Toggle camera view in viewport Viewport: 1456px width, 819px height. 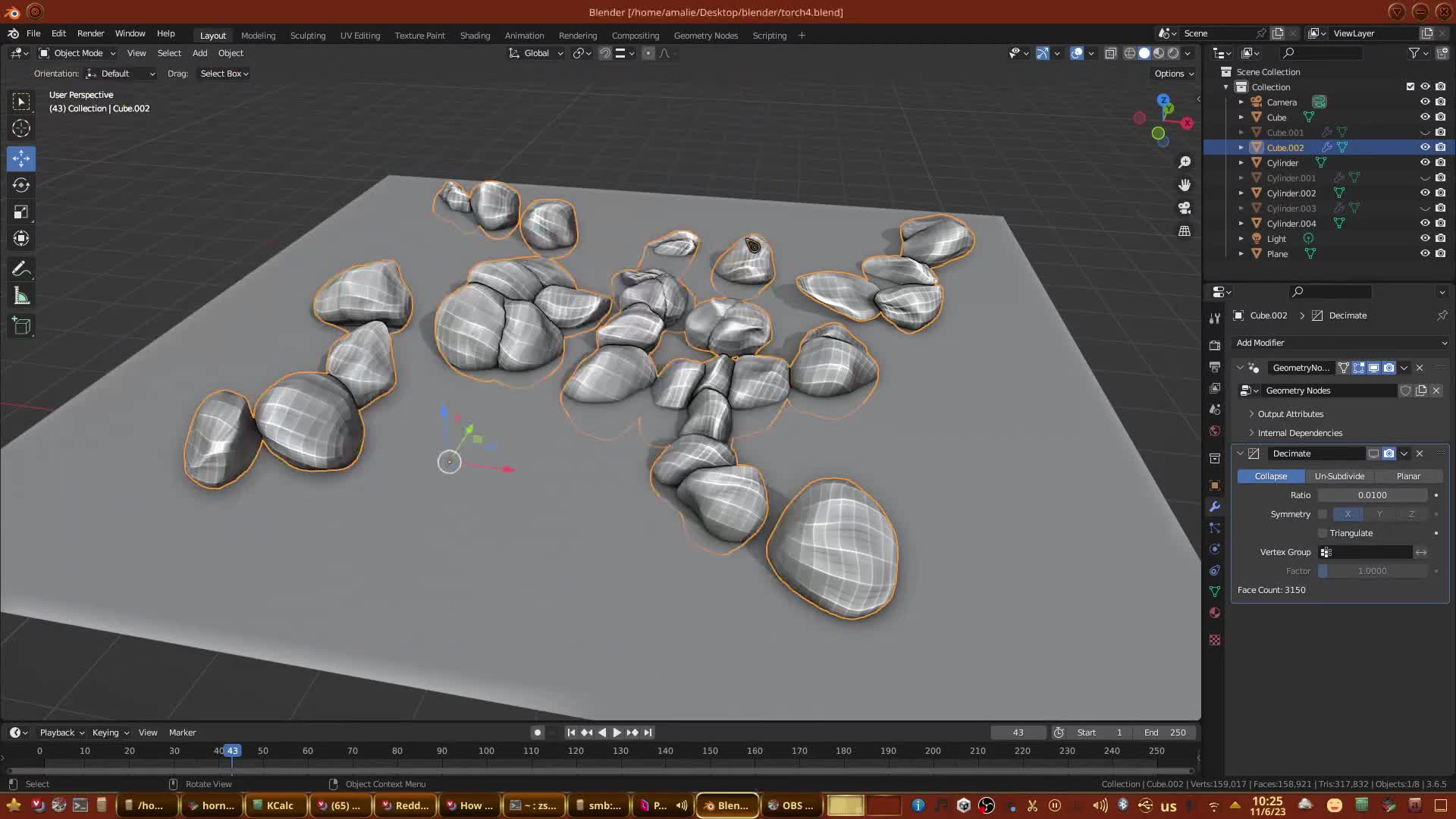[x=1185, y=208]
